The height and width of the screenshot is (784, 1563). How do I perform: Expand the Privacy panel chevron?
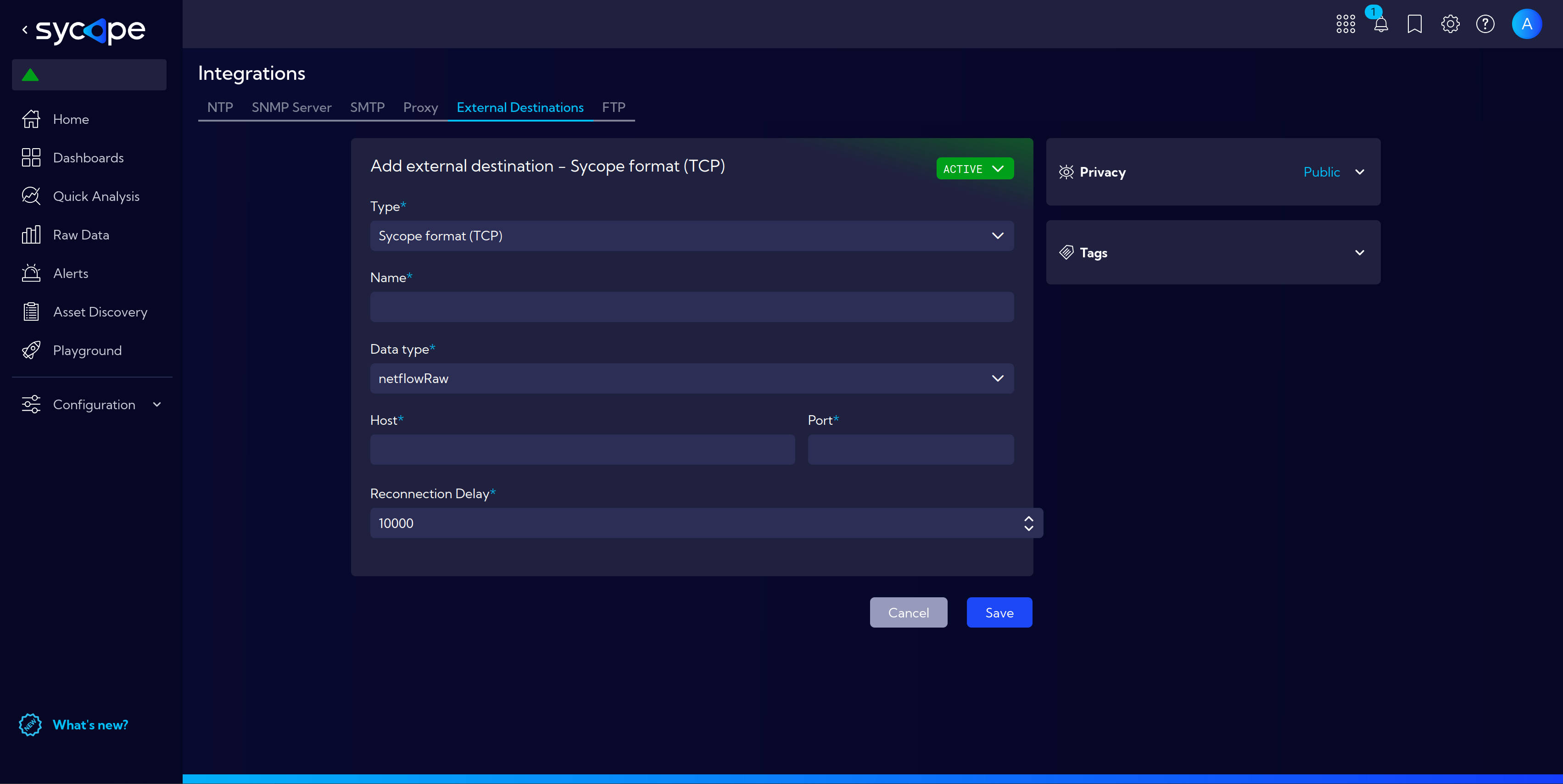pos(1360,172)
